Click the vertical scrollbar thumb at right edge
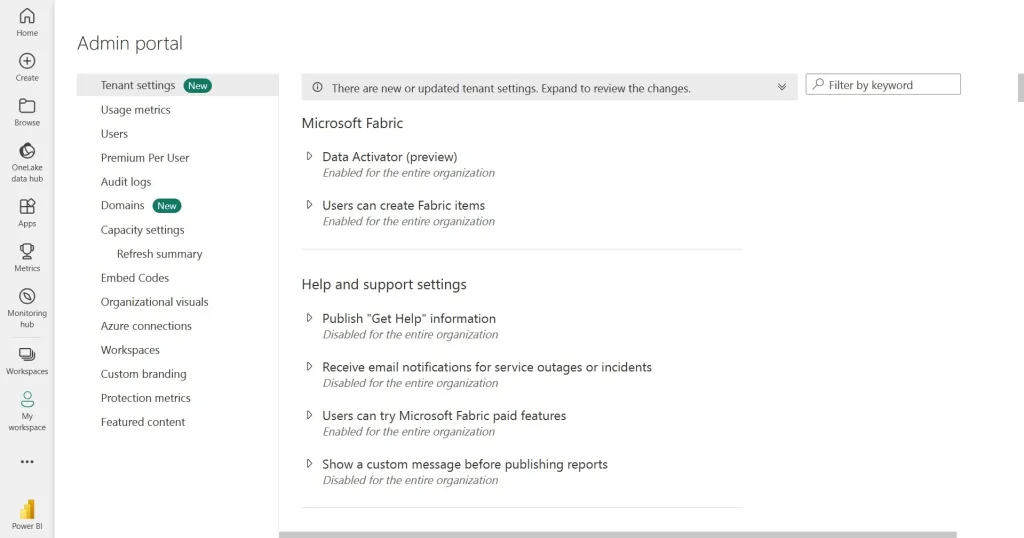Screen dimensions: 1024x538 [1021, 88]
